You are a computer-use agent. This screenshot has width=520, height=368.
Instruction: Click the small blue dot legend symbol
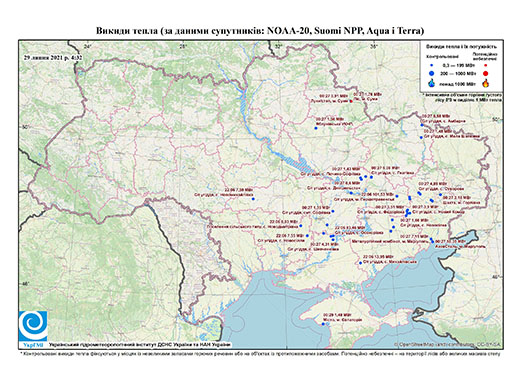[432, 65]
